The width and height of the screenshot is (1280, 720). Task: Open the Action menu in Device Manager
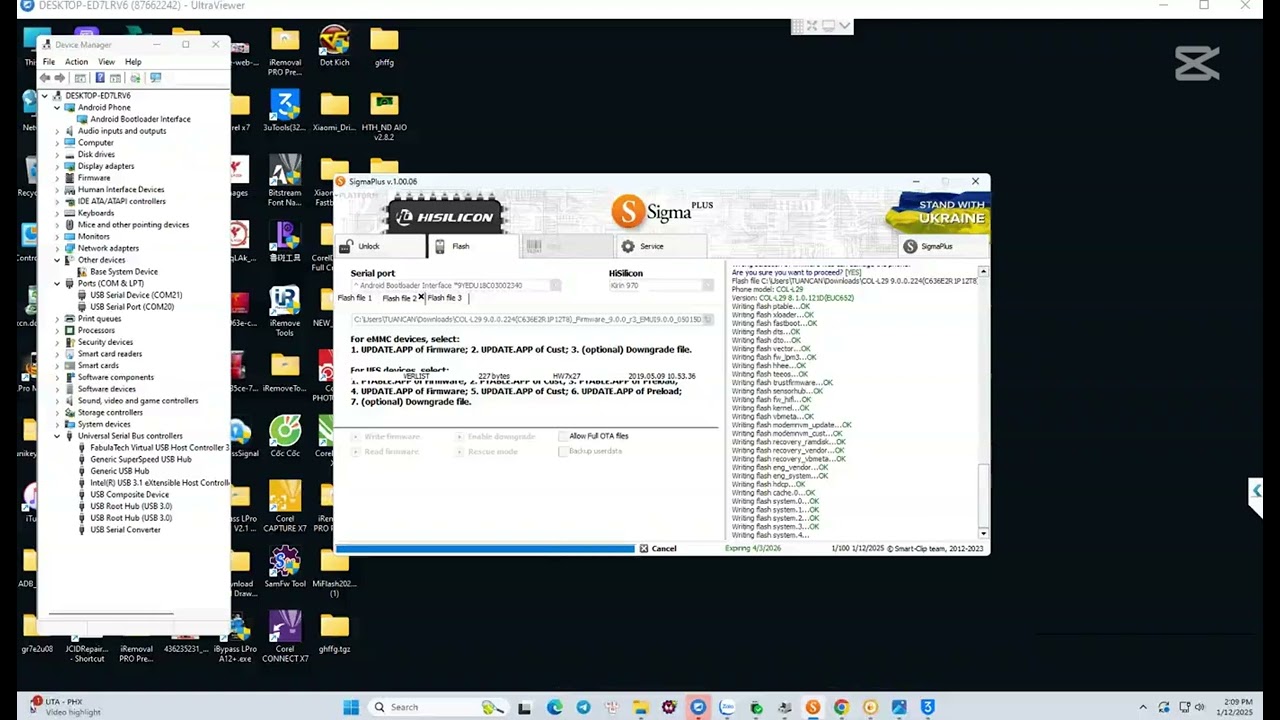[x=76, y=62]
